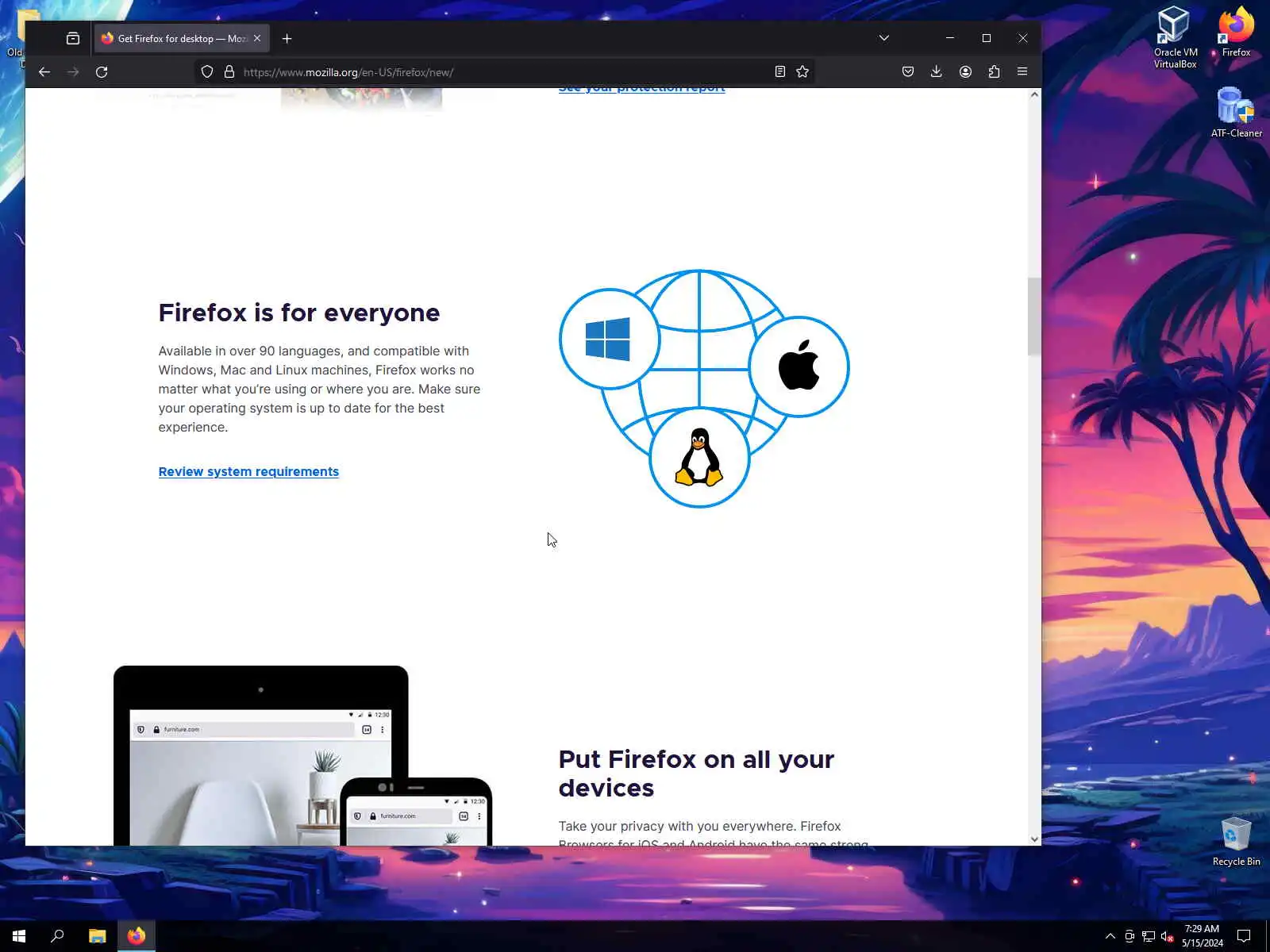The width and height of the screenshot is (1270, 952).
Task: Open the See your protection report link
Action: pyautogui.click(x=641, y=90)
